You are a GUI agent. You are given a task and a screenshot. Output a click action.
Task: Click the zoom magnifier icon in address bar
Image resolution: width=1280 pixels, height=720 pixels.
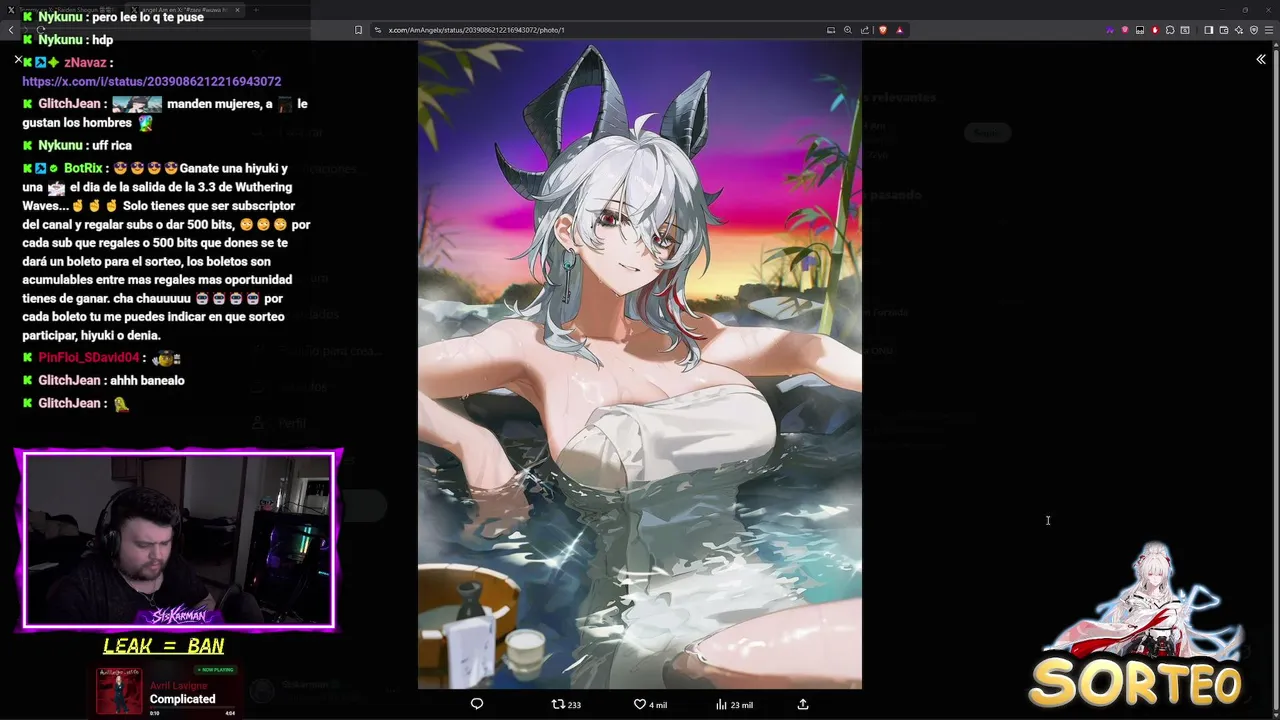point(848,30)
